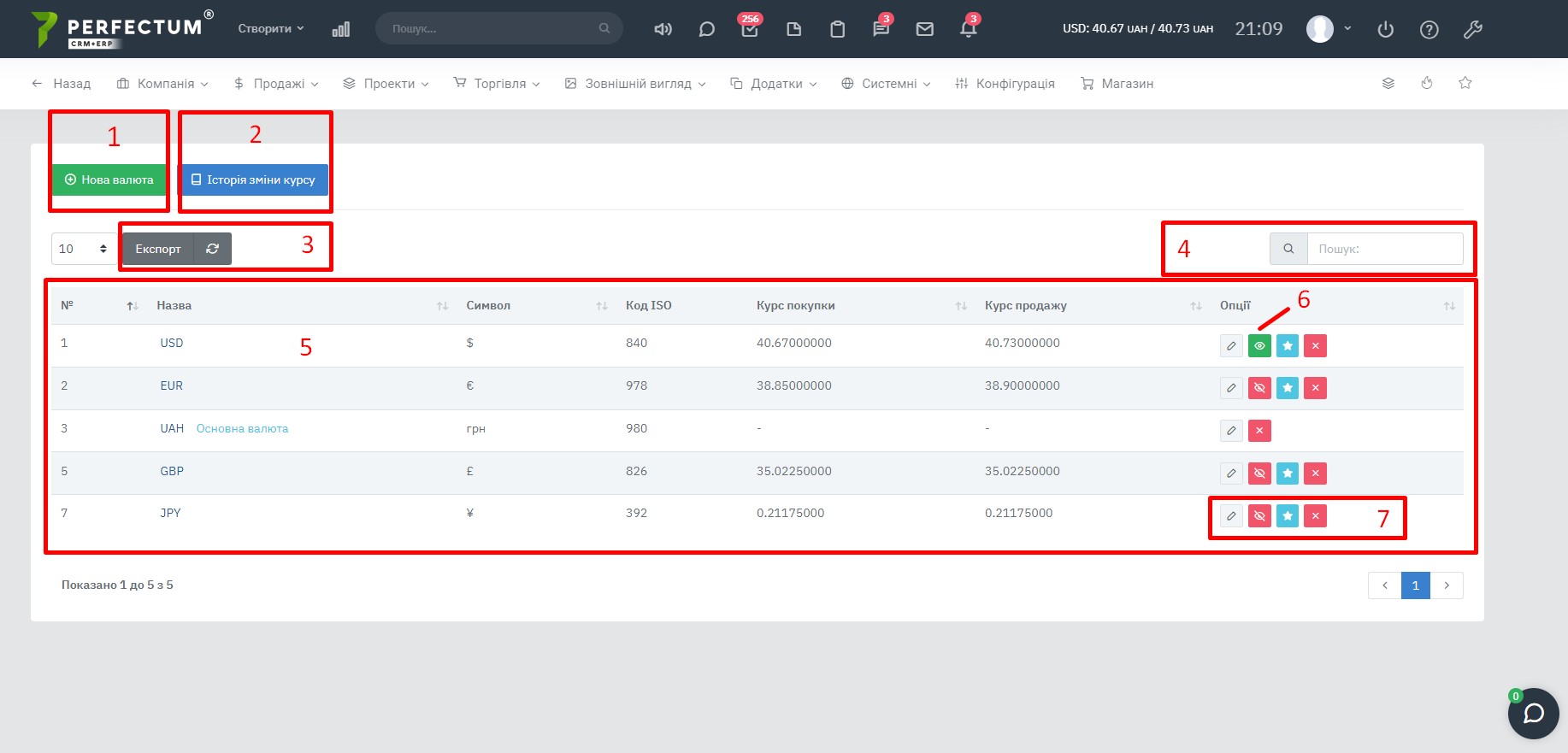
Task: Toggle the green visibility eye for USD
Action: coord(1259,346)
